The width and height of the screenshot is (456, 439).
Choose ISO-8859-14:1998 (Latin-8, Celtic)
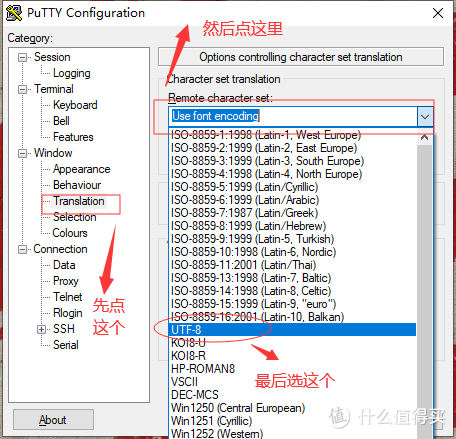pos(293,291)
